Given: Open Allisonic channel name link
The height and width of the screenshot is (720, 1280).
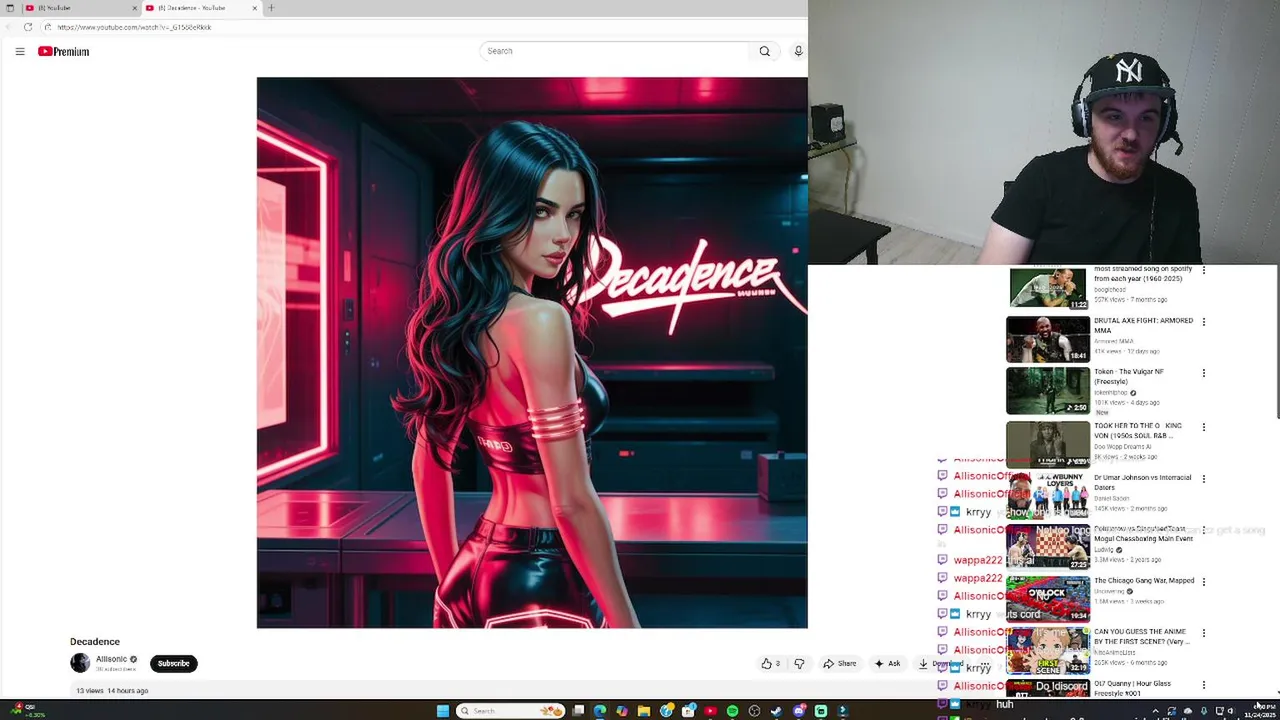Looking at the screenshot, I should (111, 659).
